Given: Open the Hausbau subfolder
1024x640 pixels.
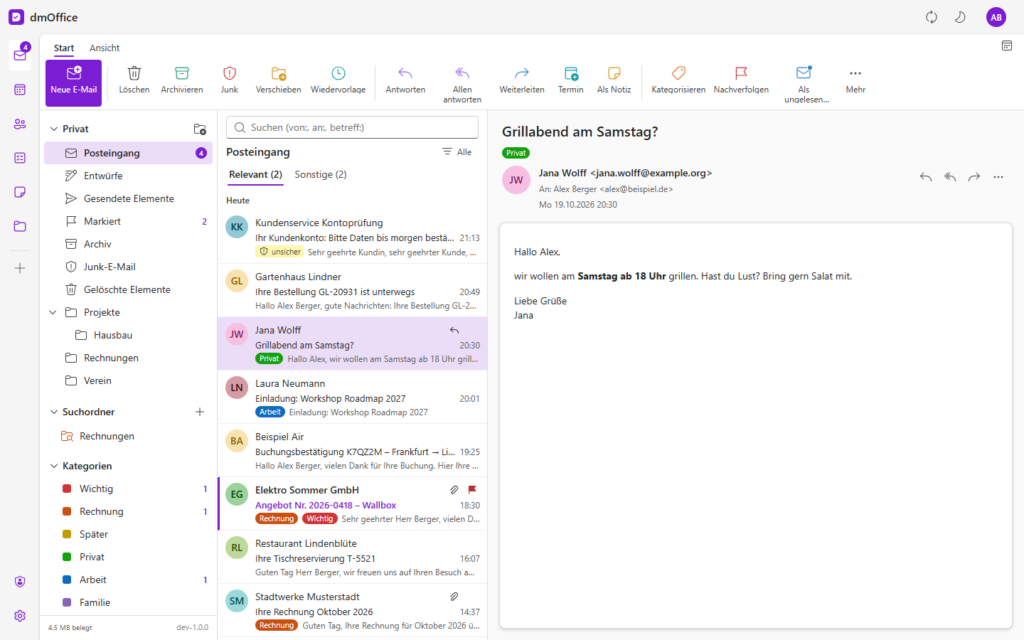Looking at the screenshot, I should pyautogui.click(x=129, y=335).
